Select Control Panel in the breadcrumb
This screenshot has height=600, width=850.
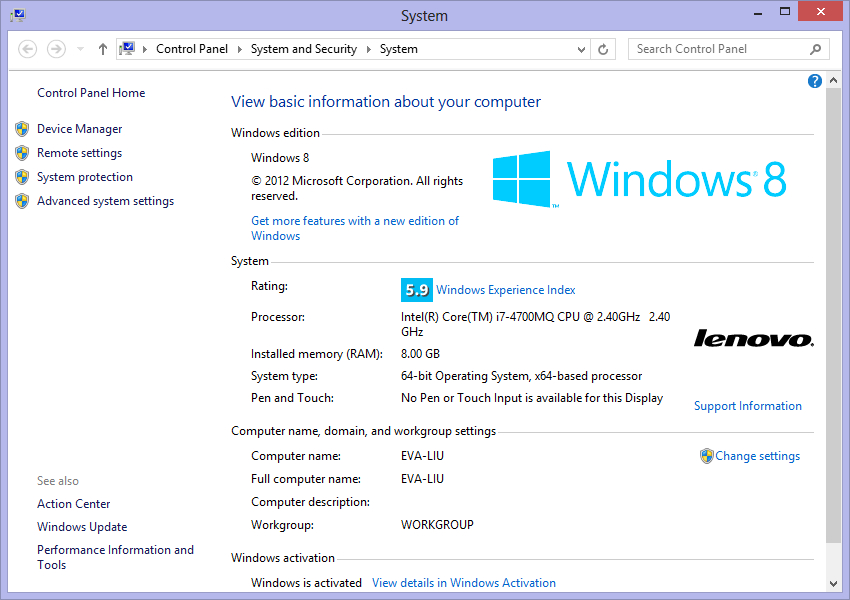[x=192, y=49]
